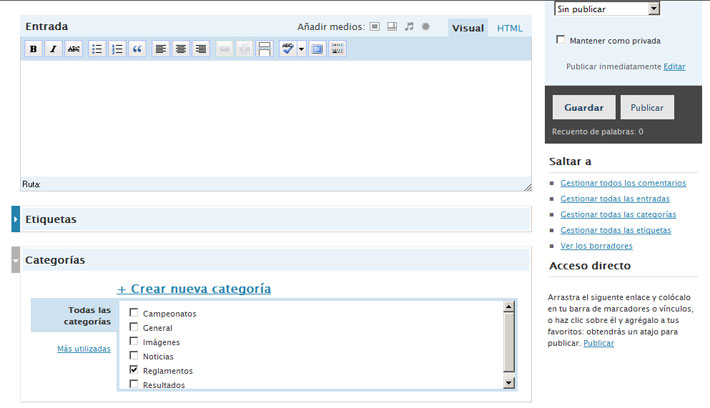The height and width of the screenshot is (408, 710).
Task: Uncheck the Reglamentos category
Action: (x=134, y=370)
